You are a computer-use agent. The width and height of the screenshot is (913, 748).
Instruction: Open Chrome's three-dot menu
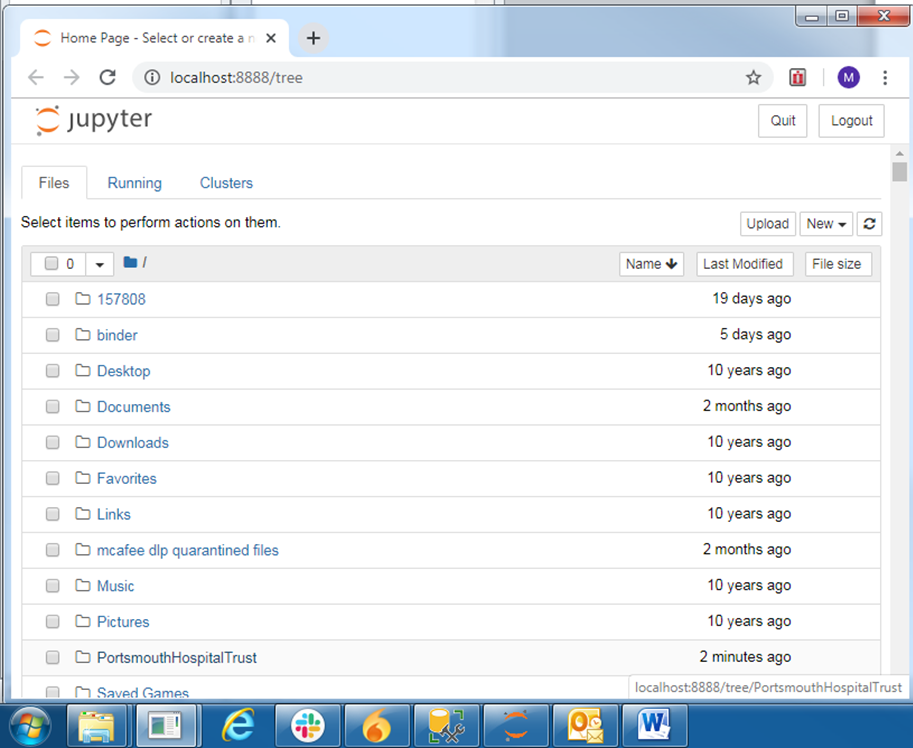tap(885, 77)
